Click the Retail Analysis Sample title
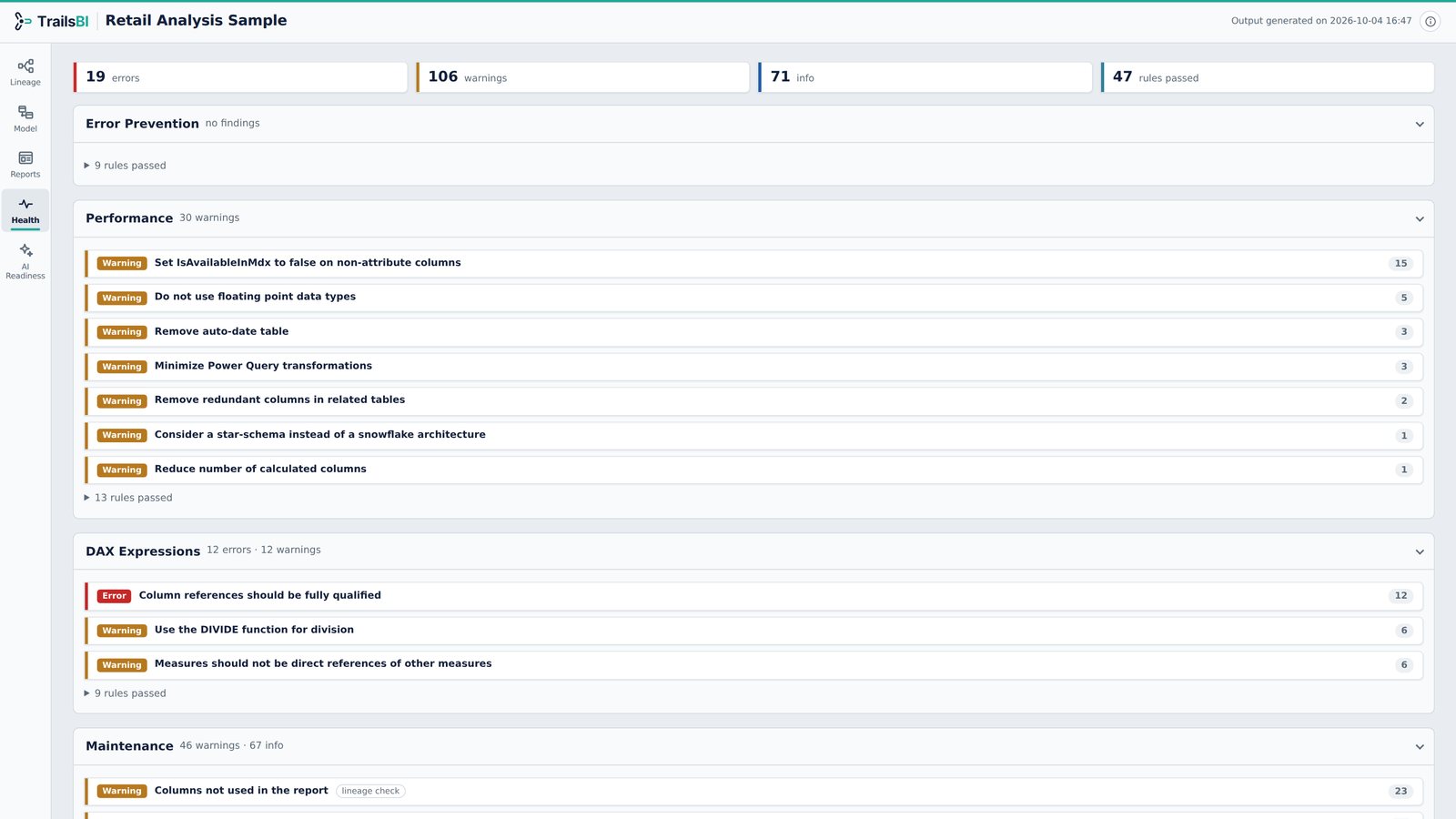This screenshot has height=819, width=1456. (x=196, y=20)
